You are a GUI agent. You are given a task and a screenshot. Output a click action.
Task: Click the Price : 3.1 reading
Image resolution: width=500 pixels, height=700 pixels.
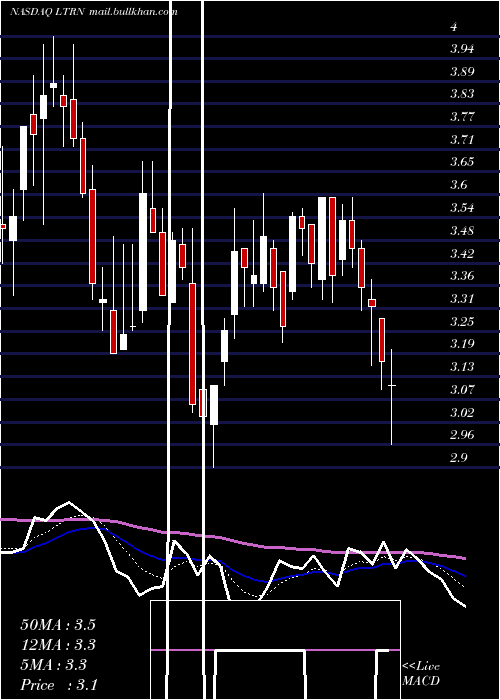point(59,685)
